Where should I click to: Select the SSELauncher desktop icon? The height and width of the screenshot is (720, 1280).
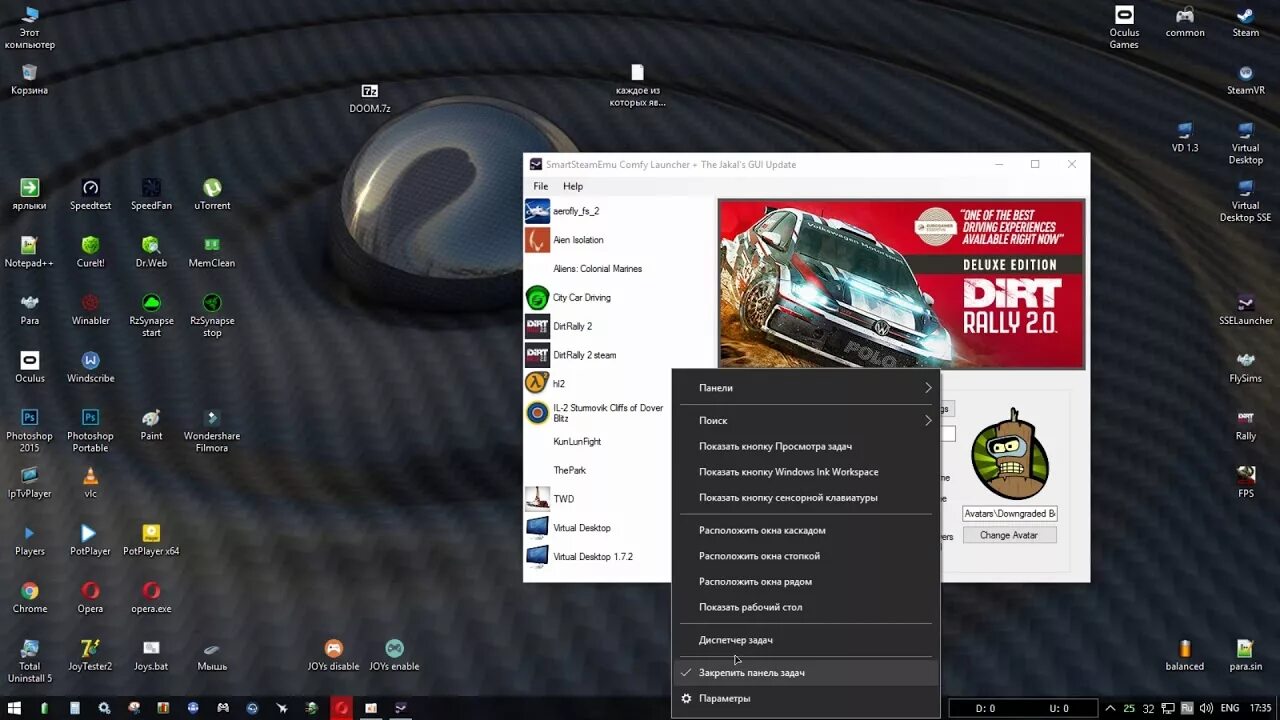pos(1246,310)
